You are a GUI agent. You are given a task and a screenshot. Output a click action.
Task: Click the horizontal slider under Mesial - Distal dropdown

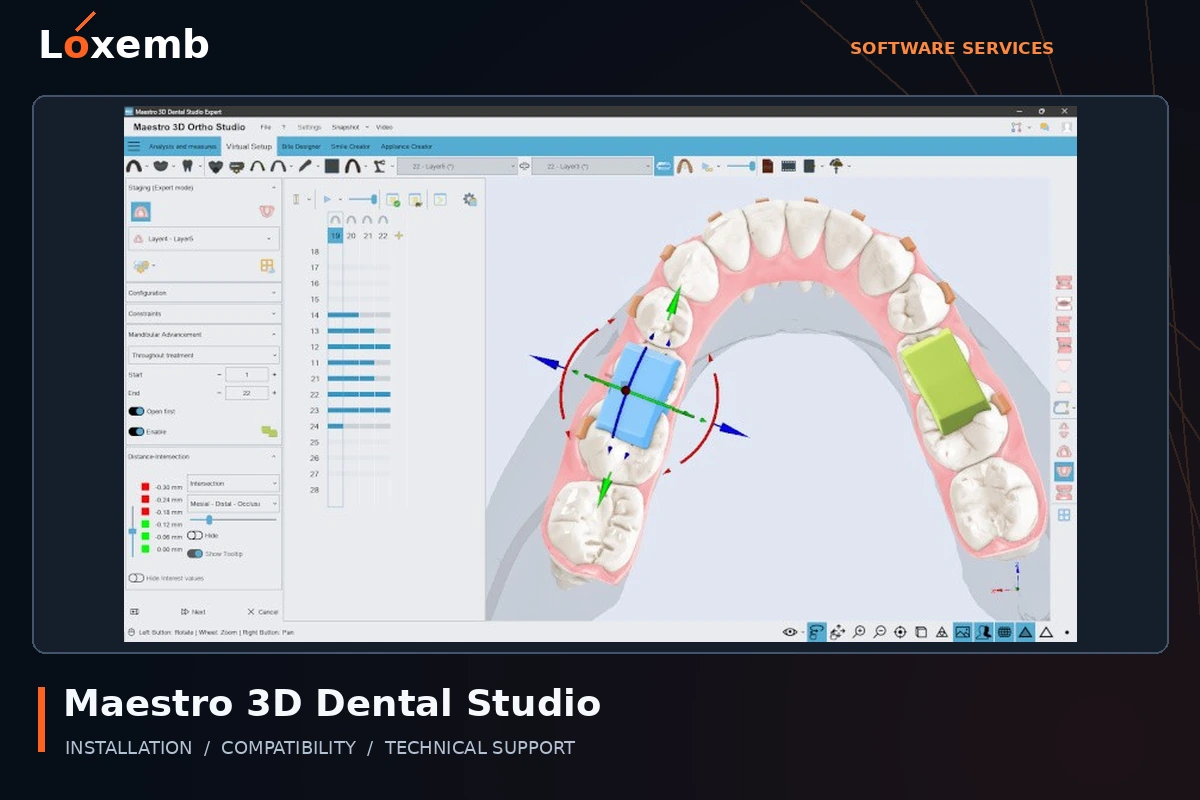tap(233, 520)
